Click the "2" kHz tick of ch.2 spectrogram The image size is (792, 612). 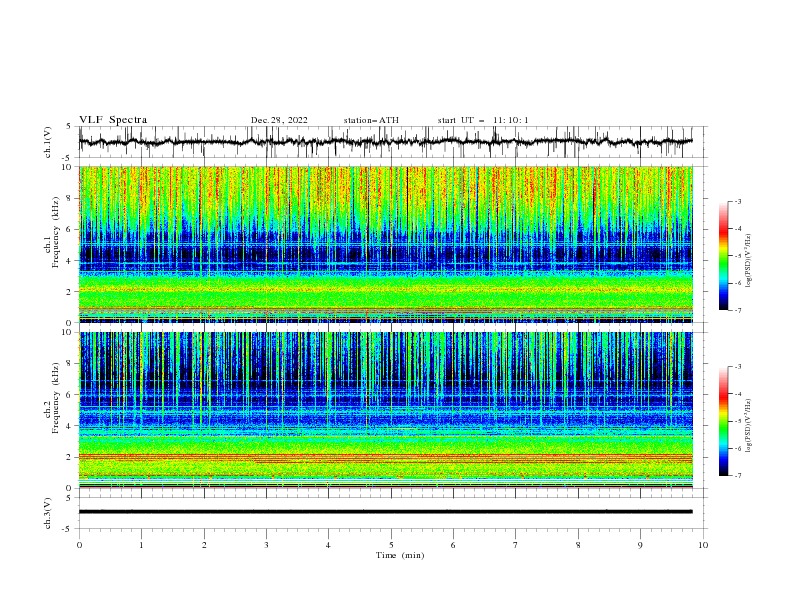pos(70,457)
